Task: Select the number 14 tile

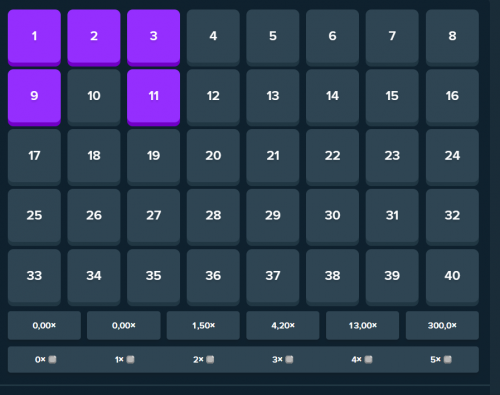Action: (x=332, y=97)
